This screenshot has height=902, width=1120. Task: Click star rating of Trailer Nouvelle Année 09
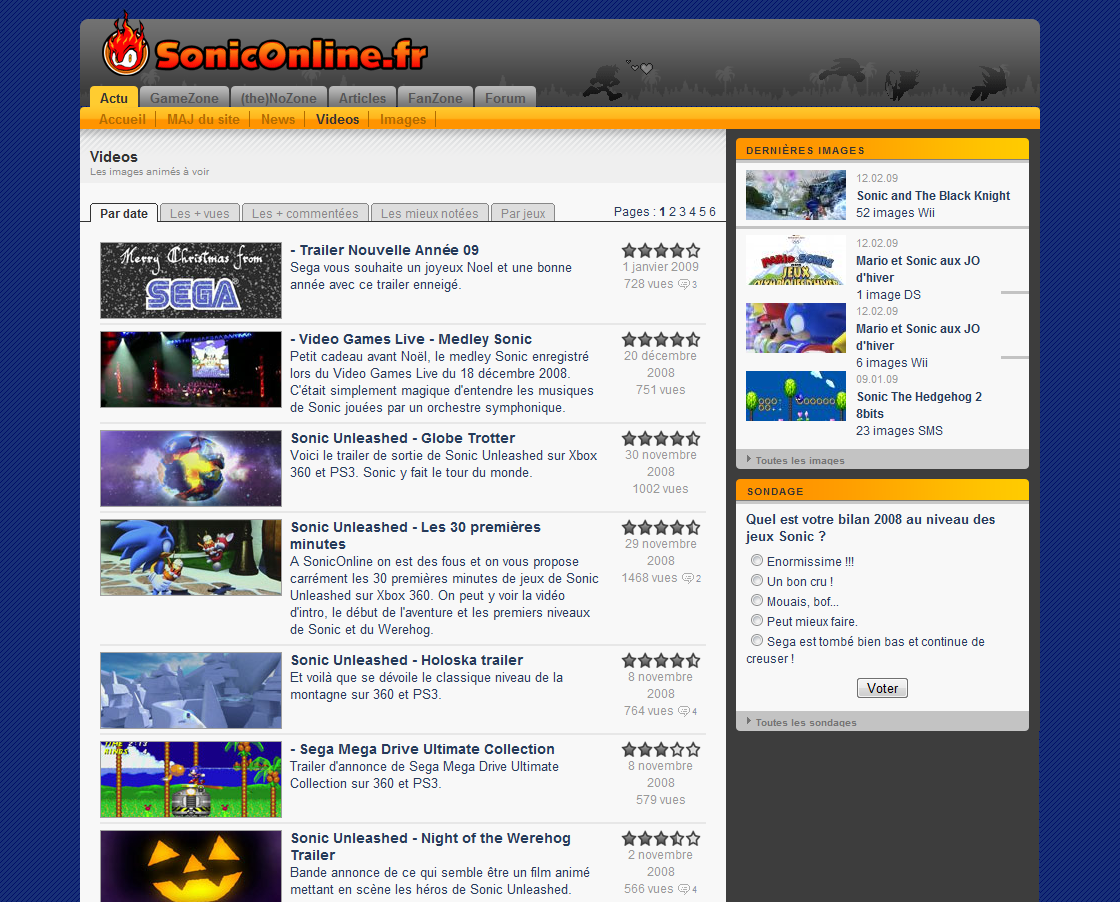click(661, 251)
